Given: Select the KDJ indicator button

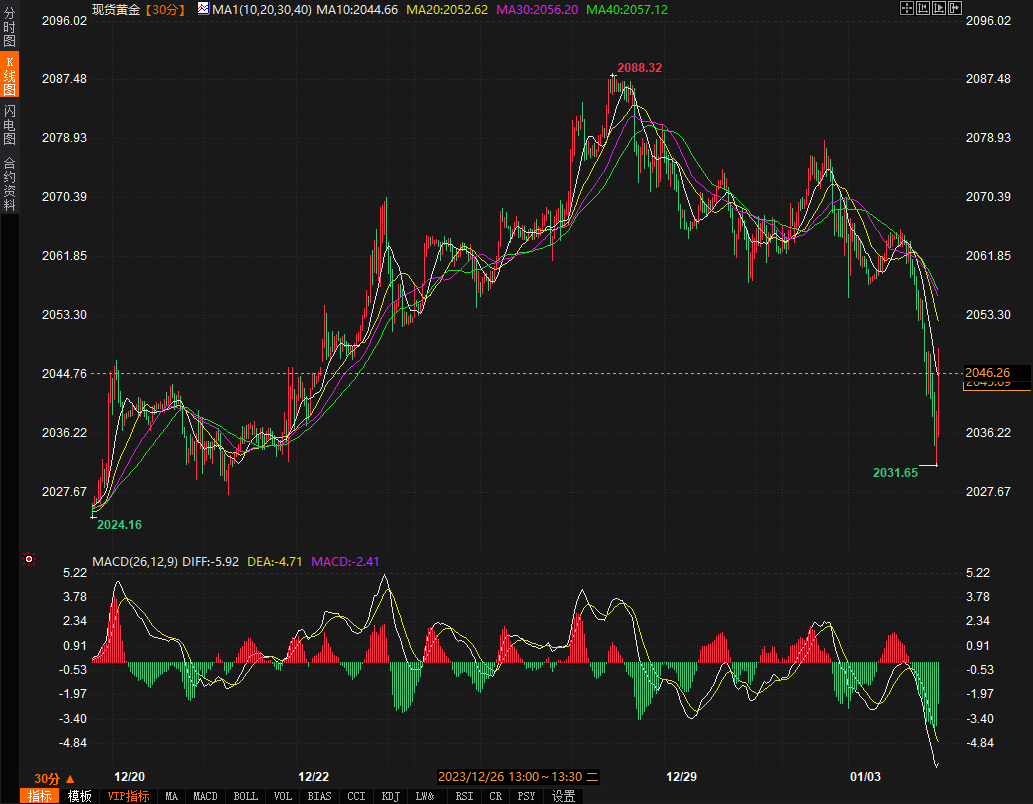Looking at the screenshot, I should 389,796.
